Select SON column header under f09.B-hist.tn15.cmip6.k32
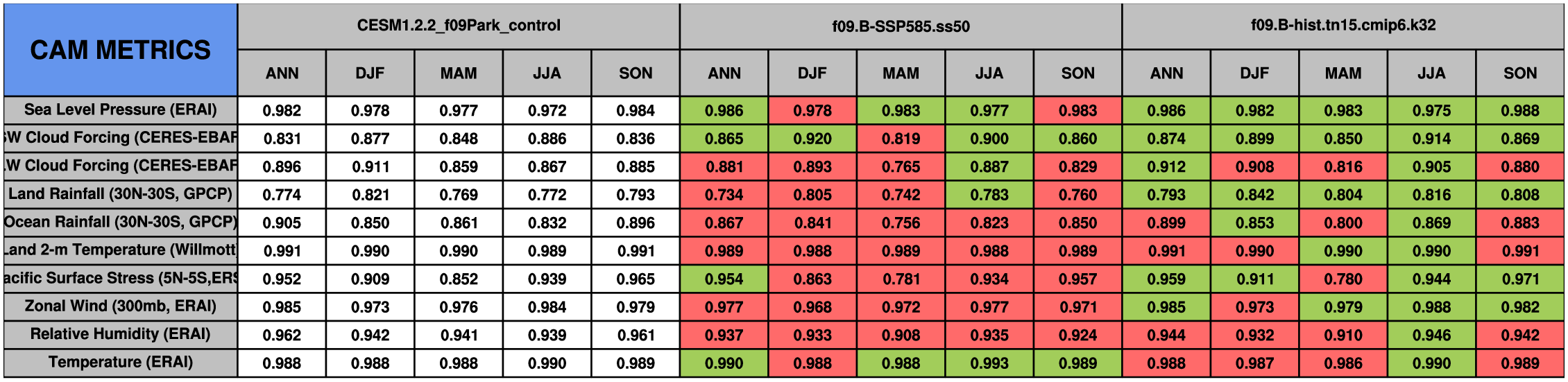The image size is (1568, 382). (x=1519, y=73)
